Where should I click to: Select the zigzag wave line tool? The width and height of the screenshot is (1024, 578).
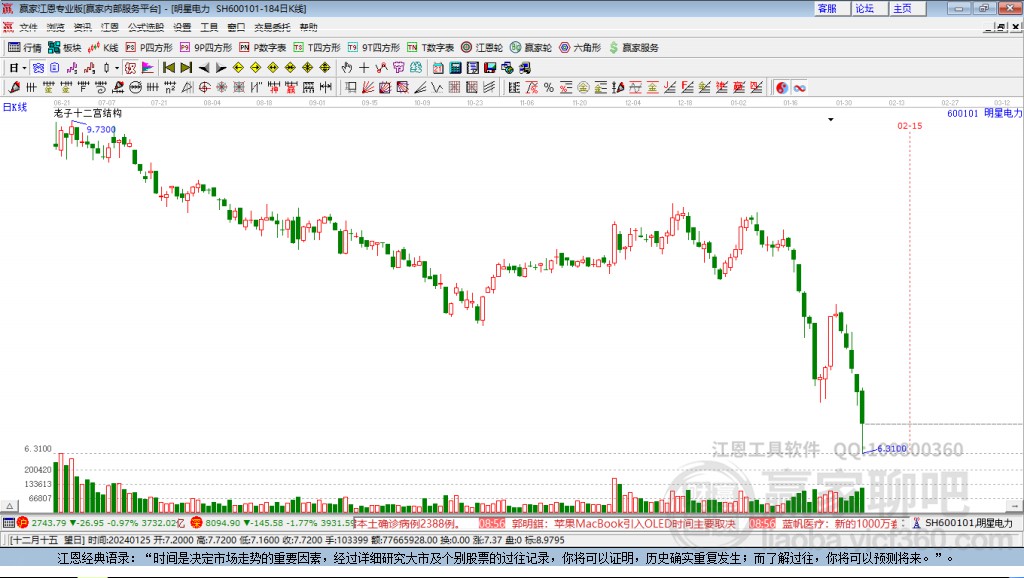point(437,88)
